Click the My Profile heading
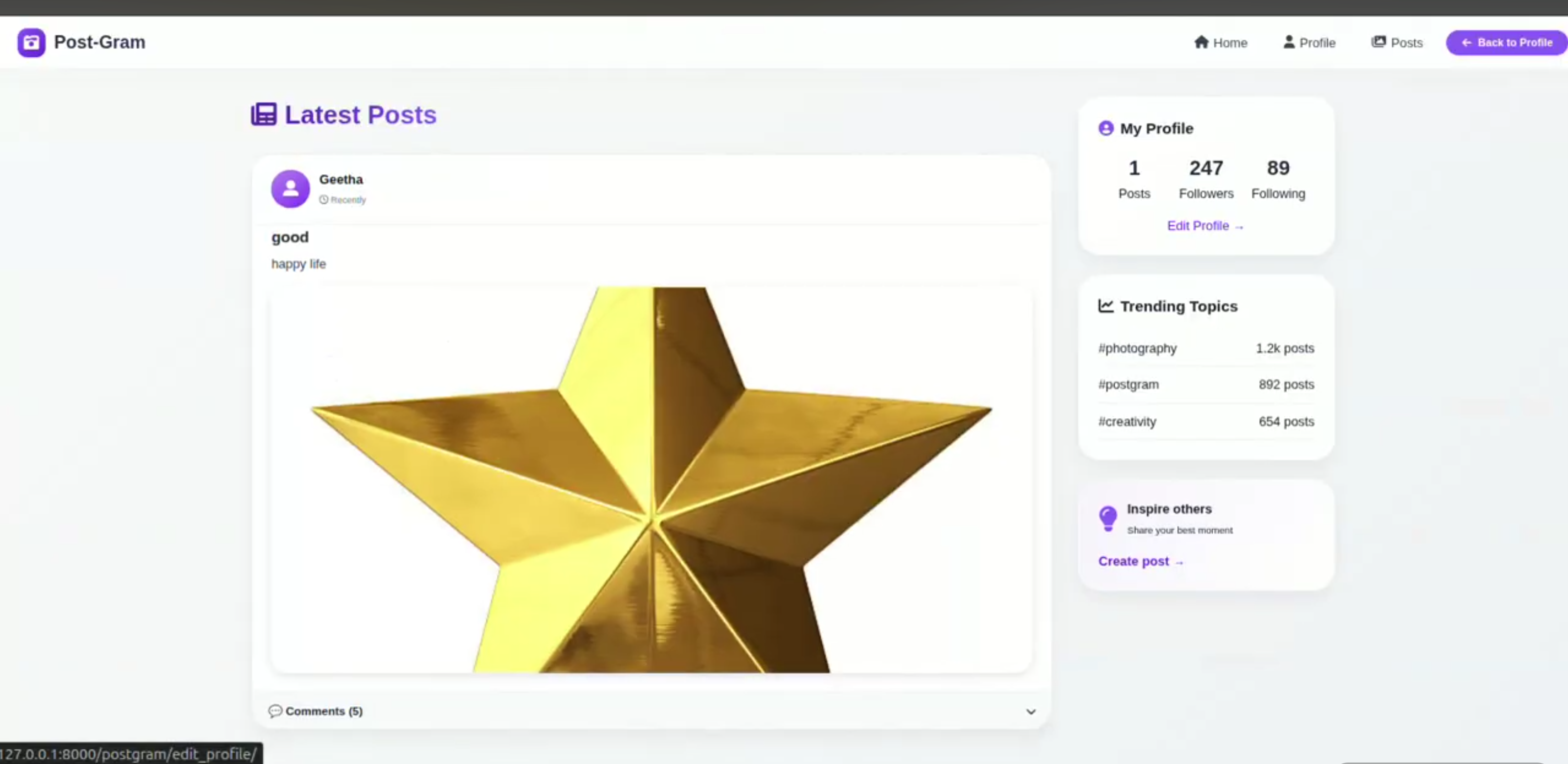Image resolution: width=1568 pixels, height=764 pixels. click(1156, 128)
